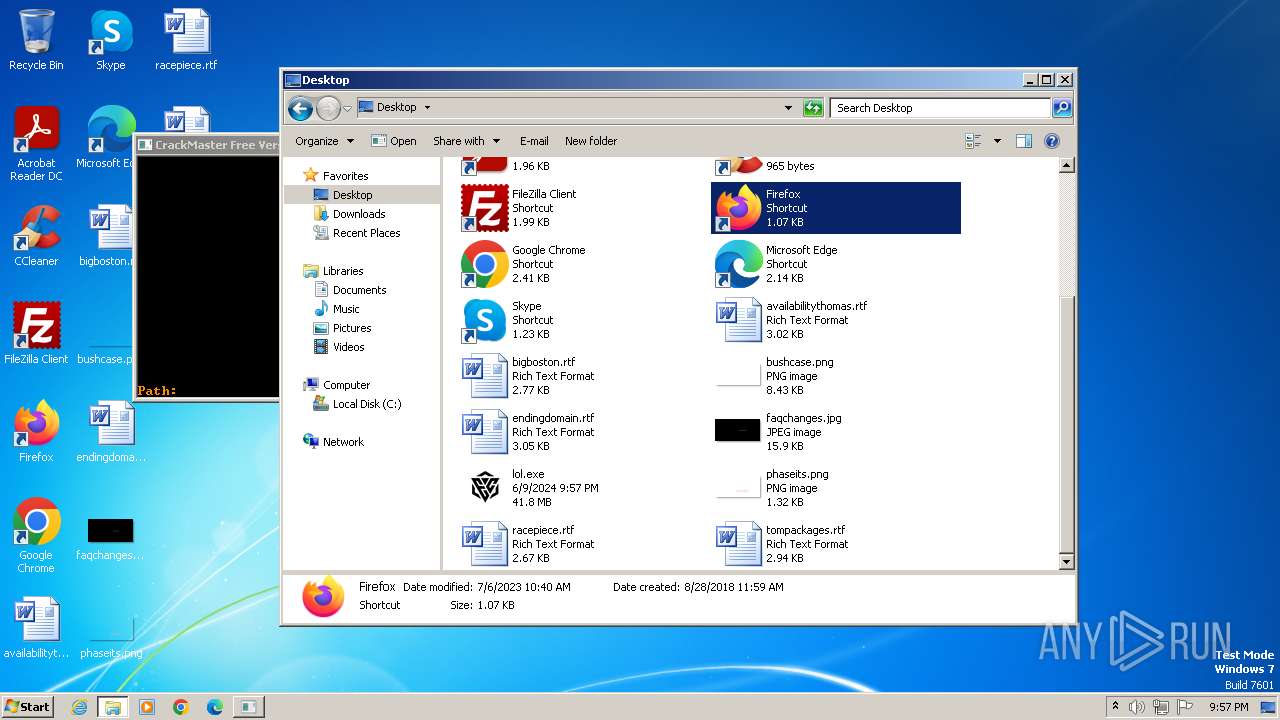Open Music library
This screenshot has width=1280, height=720.
[337, 309]
